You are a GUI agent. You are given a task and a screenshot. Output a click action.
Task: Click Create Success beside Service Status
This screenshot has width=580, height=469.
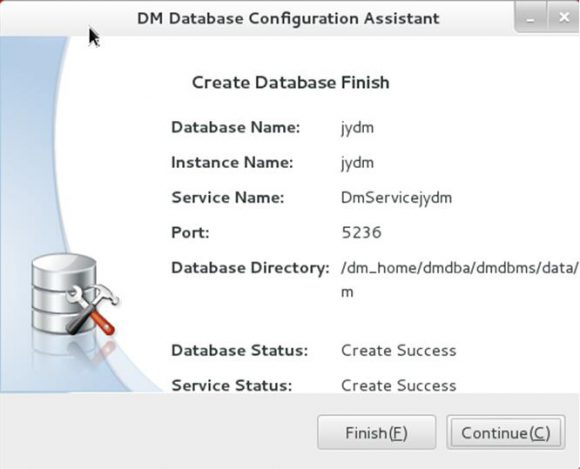[399, 386]
